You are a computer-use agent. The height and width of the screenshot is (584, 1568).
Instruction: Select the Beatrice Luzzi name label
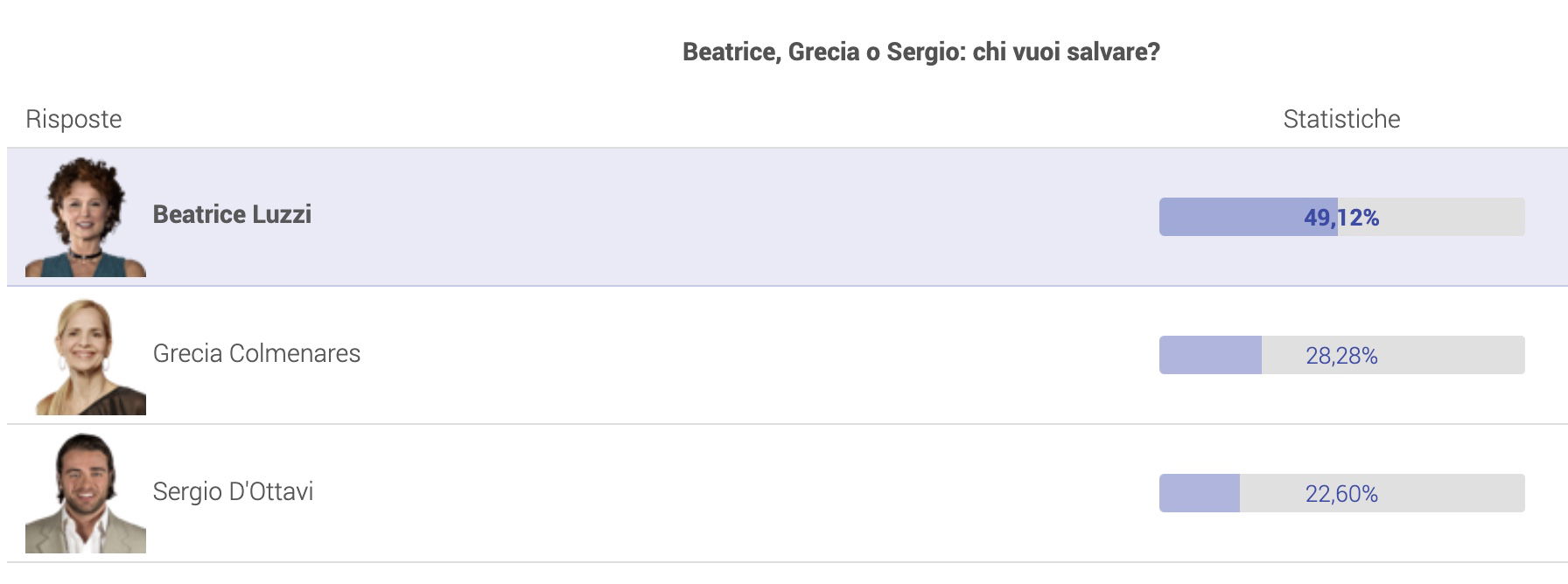pyautogui.click(x=232, y=215)
